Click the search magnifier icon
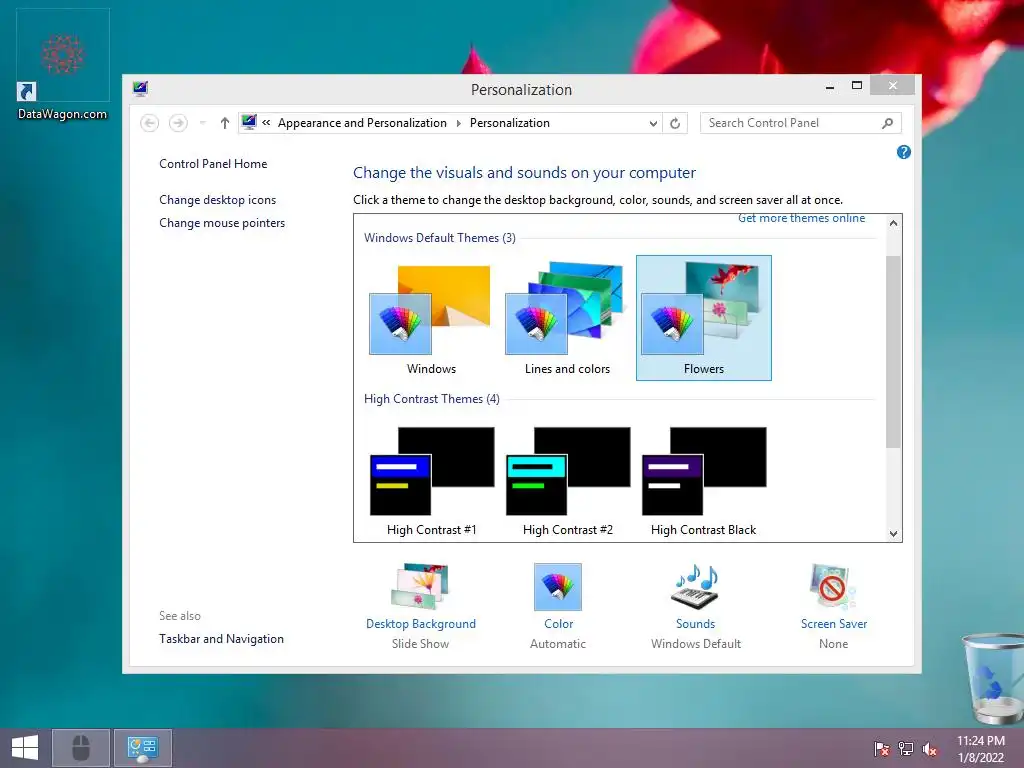1024x768 pixels. (x=888, y=123)
